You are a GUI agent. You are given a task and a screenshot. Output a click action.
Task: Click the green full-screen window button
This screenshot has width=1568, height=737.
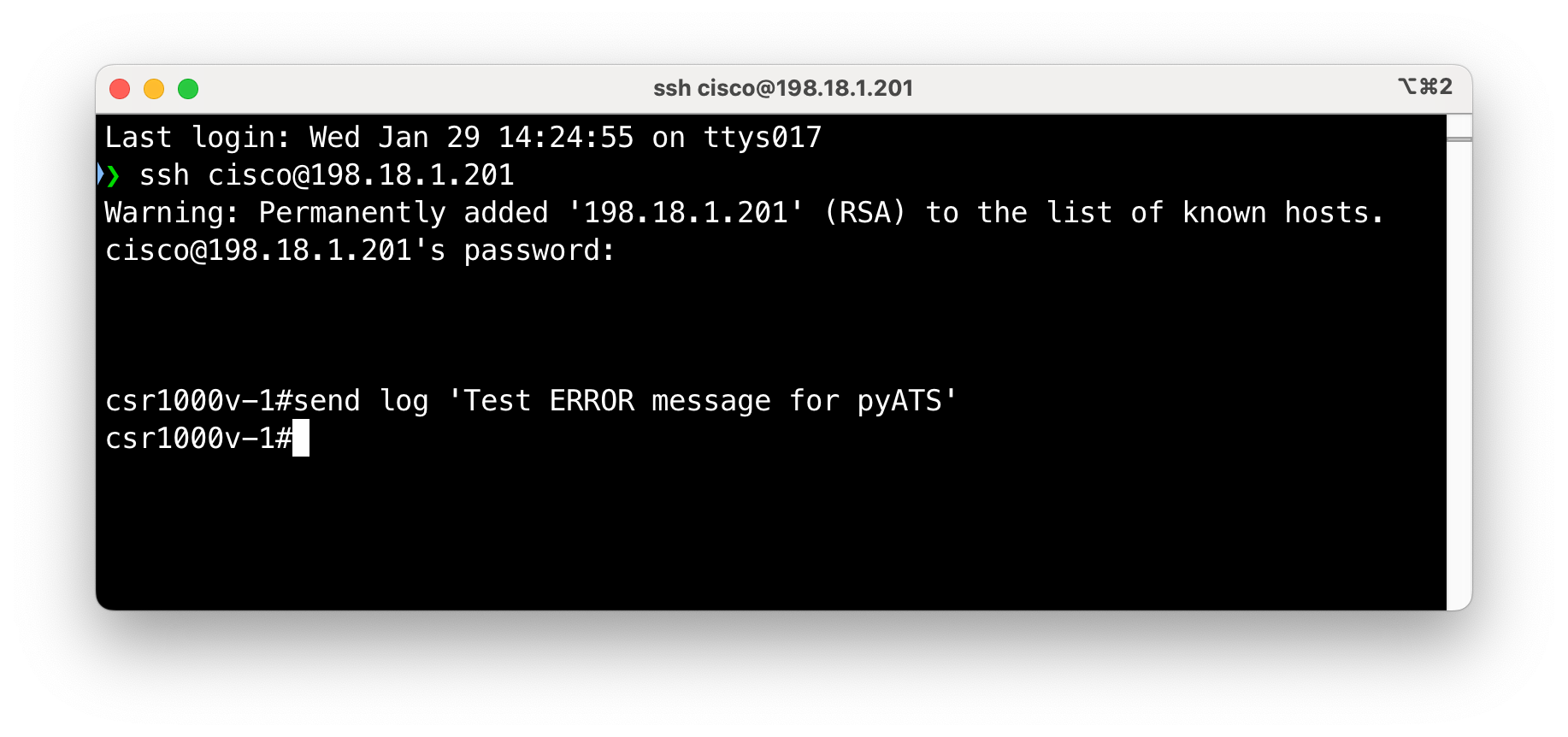tap(188, 89)
